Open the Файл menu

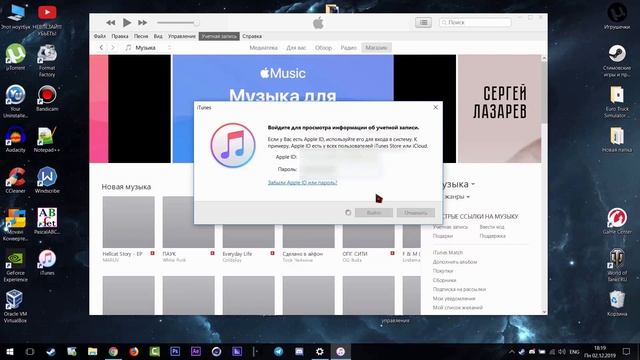tap(100, 36)
